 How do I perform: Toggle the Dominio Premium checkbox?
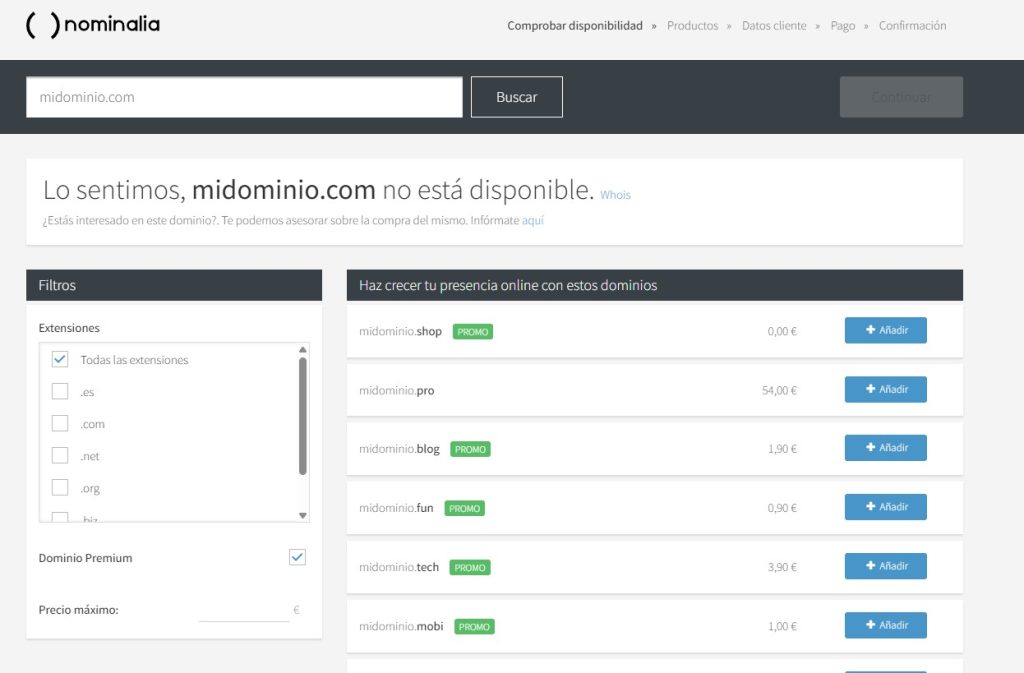[297, 557]
